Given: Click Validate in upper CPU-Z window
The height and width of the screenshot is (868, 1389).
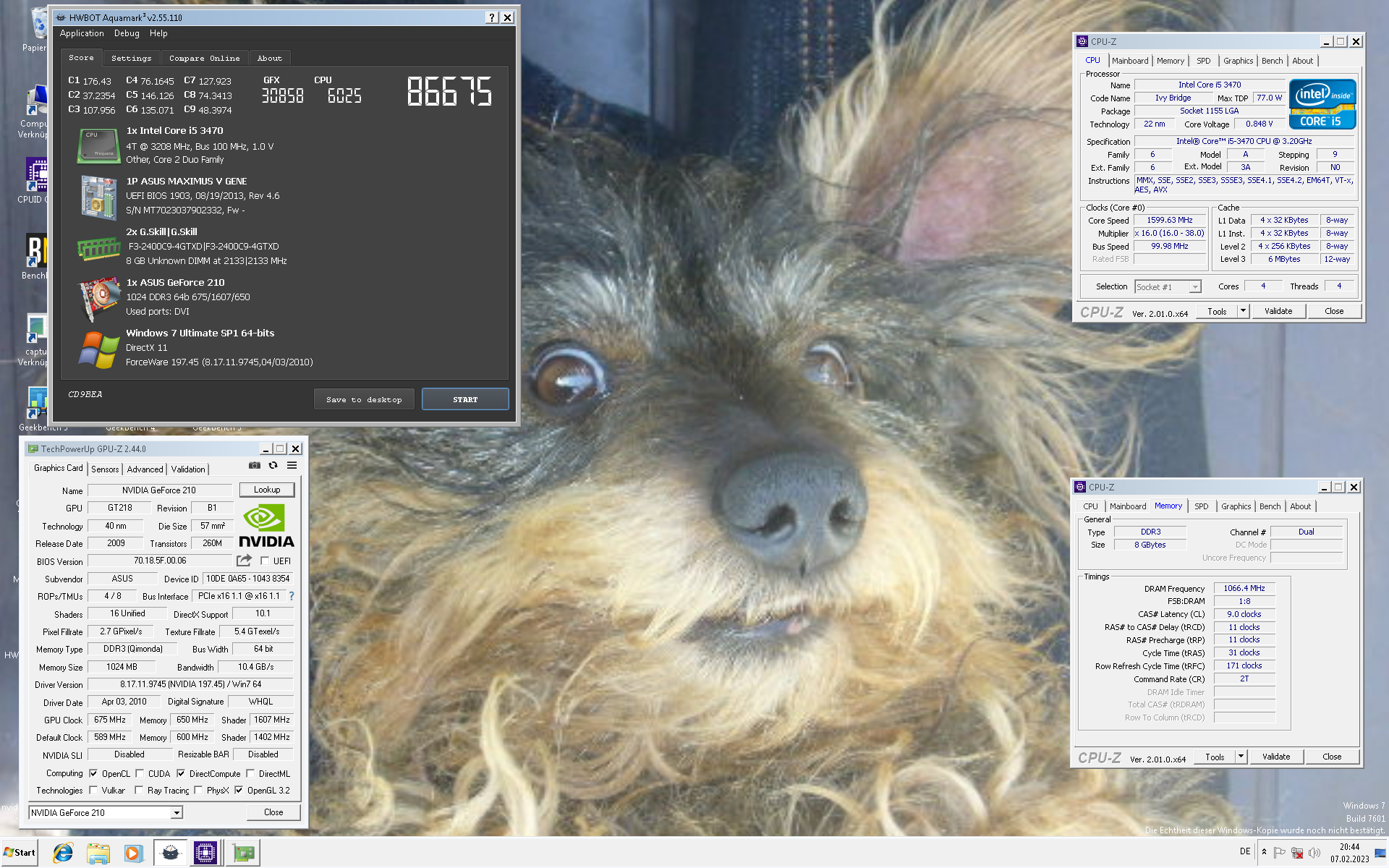Looking at the screenshot, I should (x=1278, y=311).
